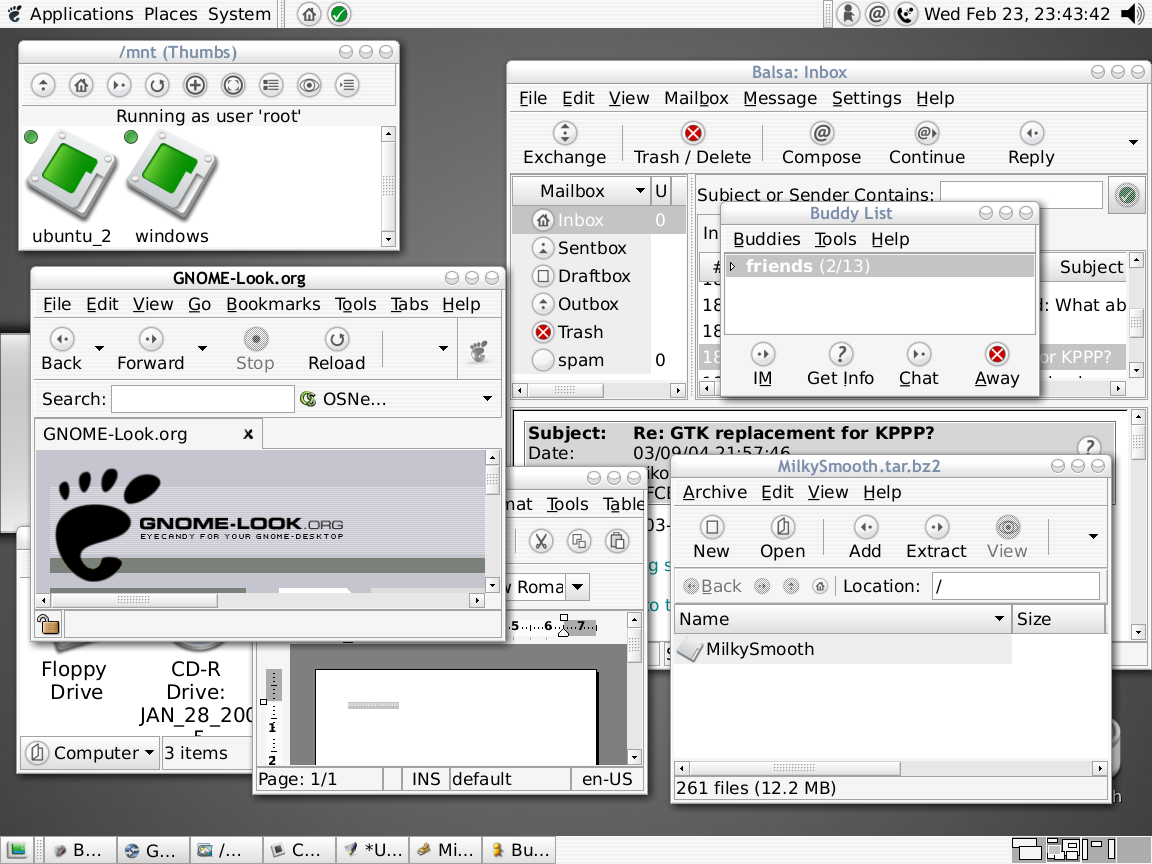The height and width of the screenshot is (864, 1152).
Task: Click home launcher icon in top panel
Action: pos(309,14)
